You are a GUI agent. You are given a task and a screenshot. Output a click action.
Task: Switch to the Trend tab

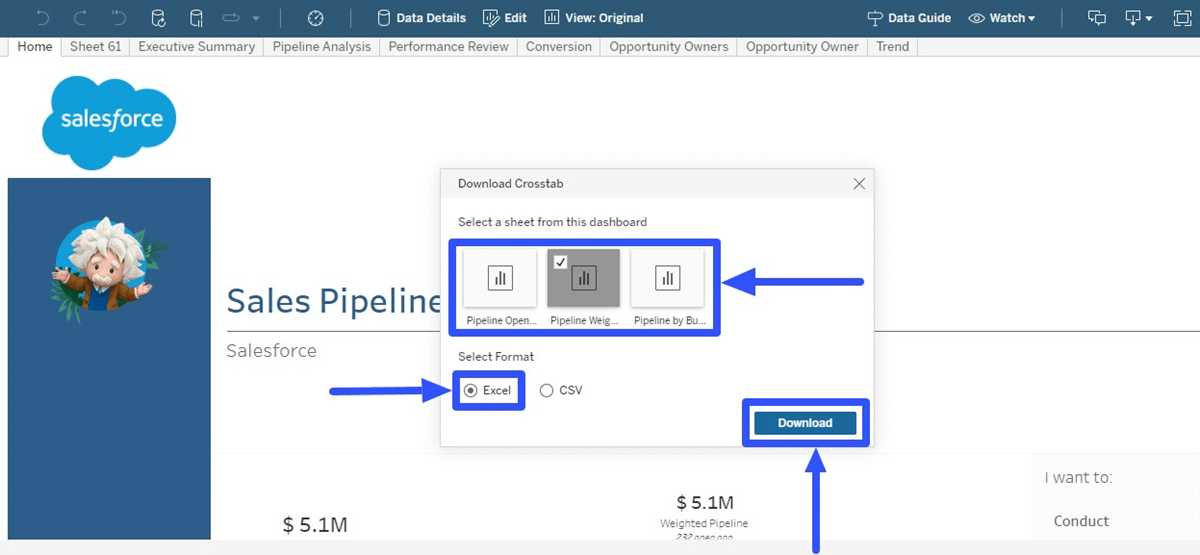(893, 47)
